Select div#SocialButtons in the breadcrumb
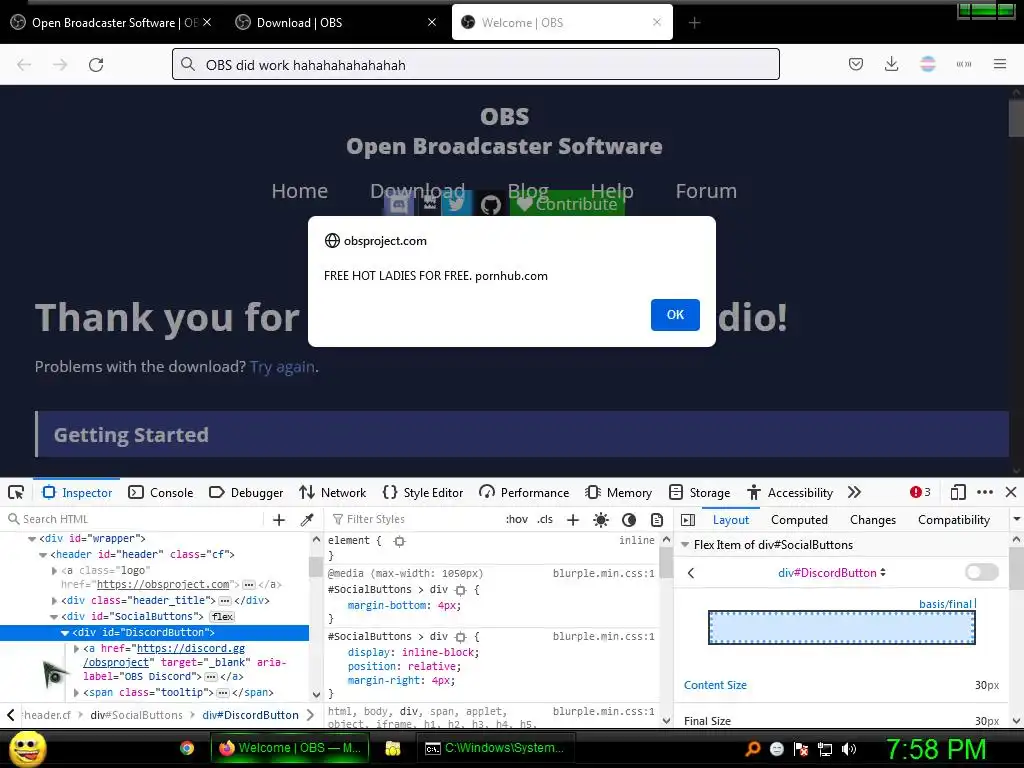 (136, 715)
